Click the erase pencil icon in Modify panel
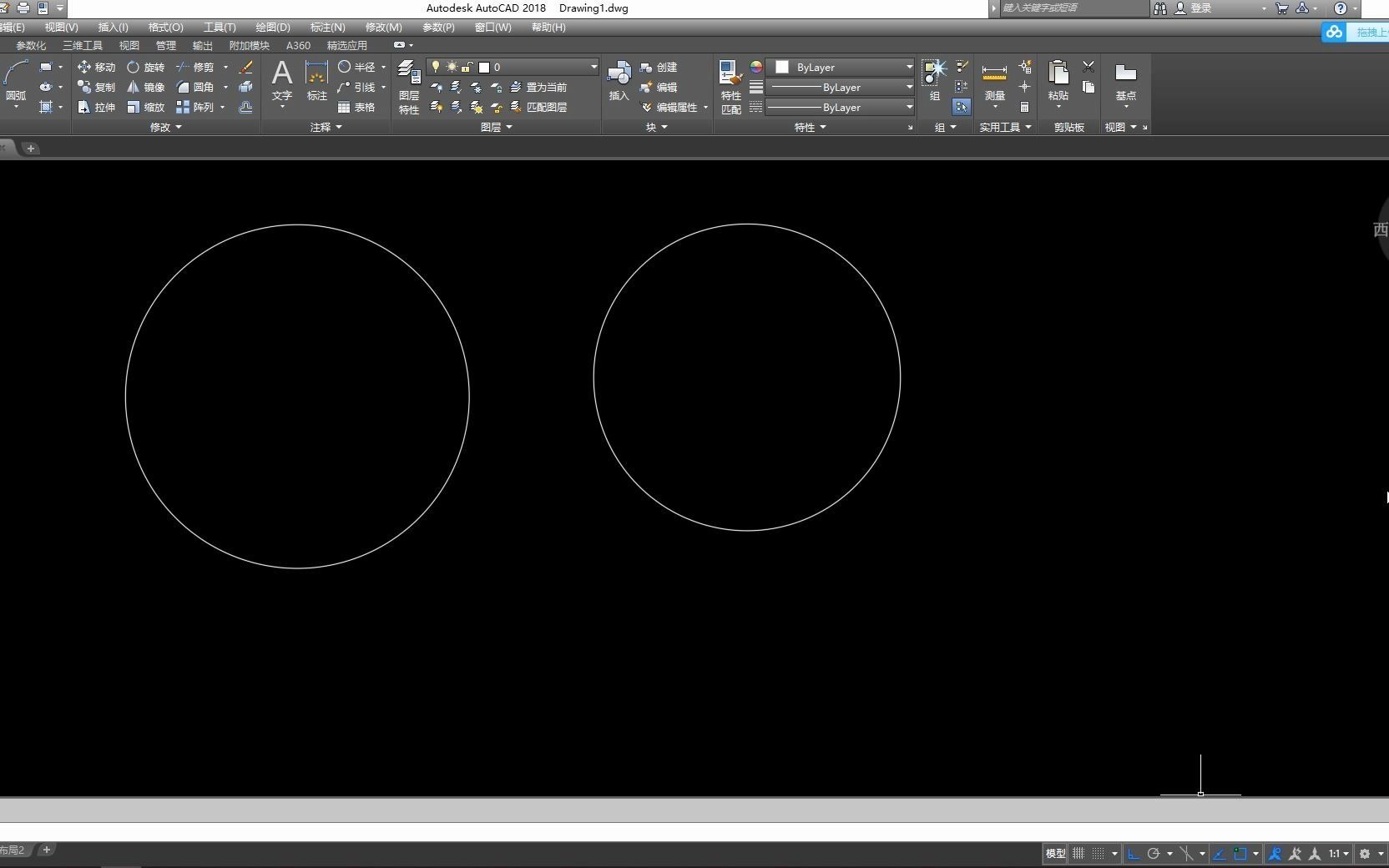Viewport: 1389px width, 868px height. [245, 67]
